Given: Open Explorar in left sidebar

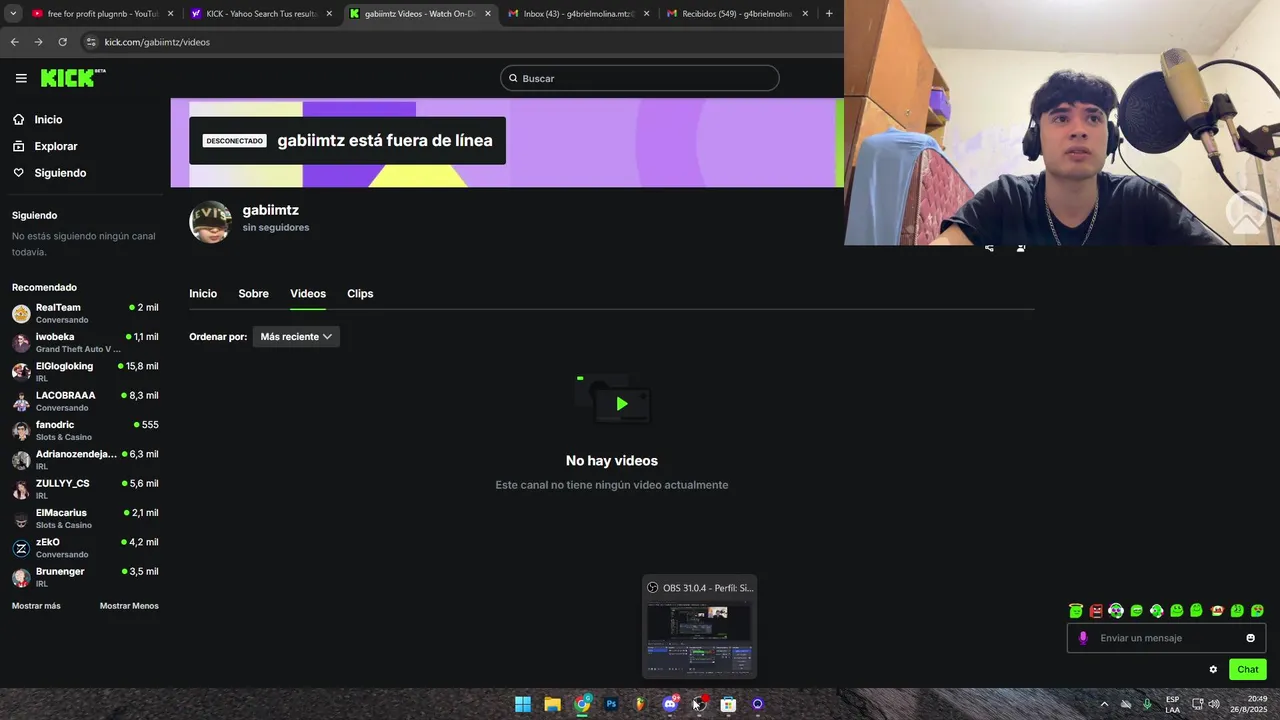Looking at the screenshot, I should (55, 146).
